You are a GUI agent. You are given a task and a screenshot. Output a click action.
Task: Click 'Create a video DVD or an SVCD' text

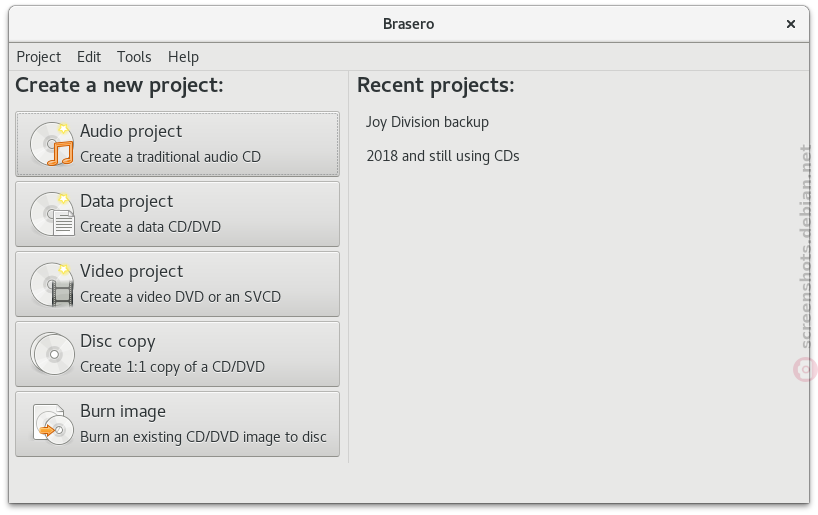181,297
